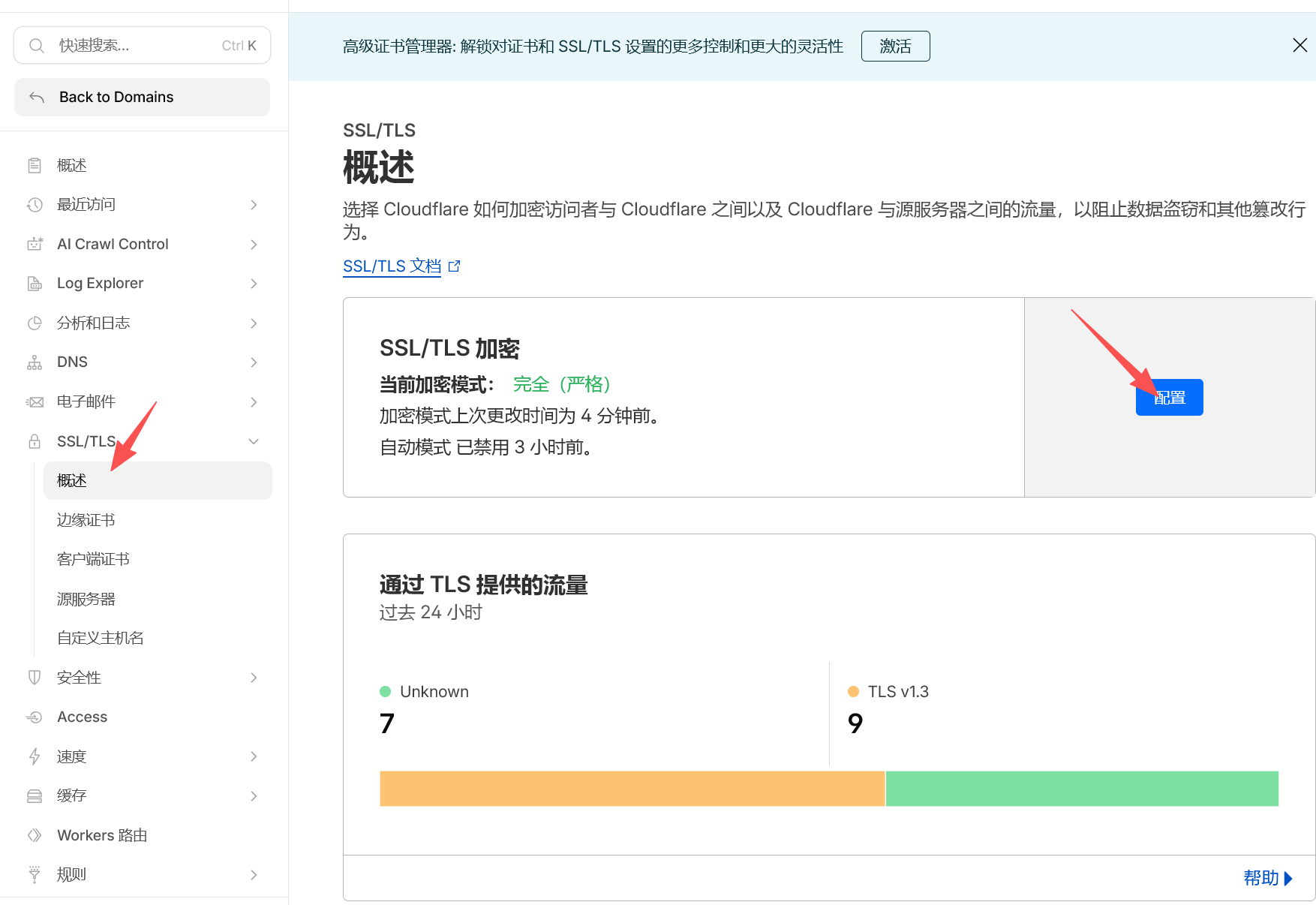
Task: Dismiss the advanced certificate manager banner
Action: point(1299,46)
